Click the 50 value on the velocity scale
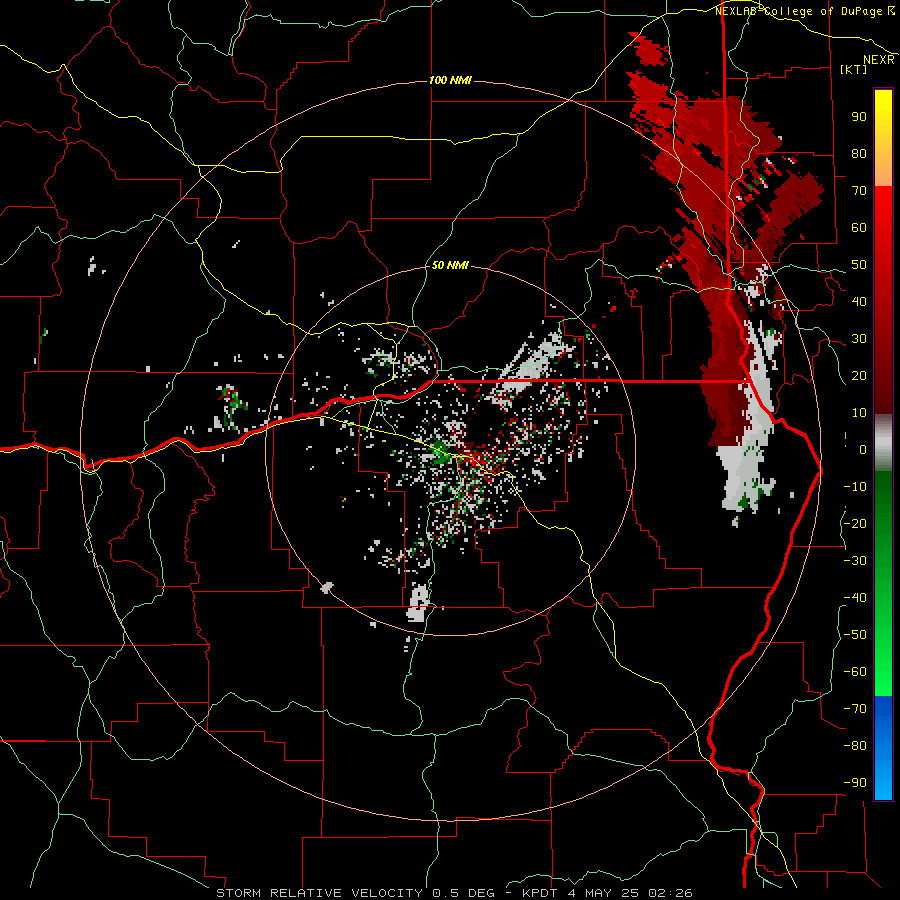Viewport: 900px width, 900px height. tap(859, 265)
